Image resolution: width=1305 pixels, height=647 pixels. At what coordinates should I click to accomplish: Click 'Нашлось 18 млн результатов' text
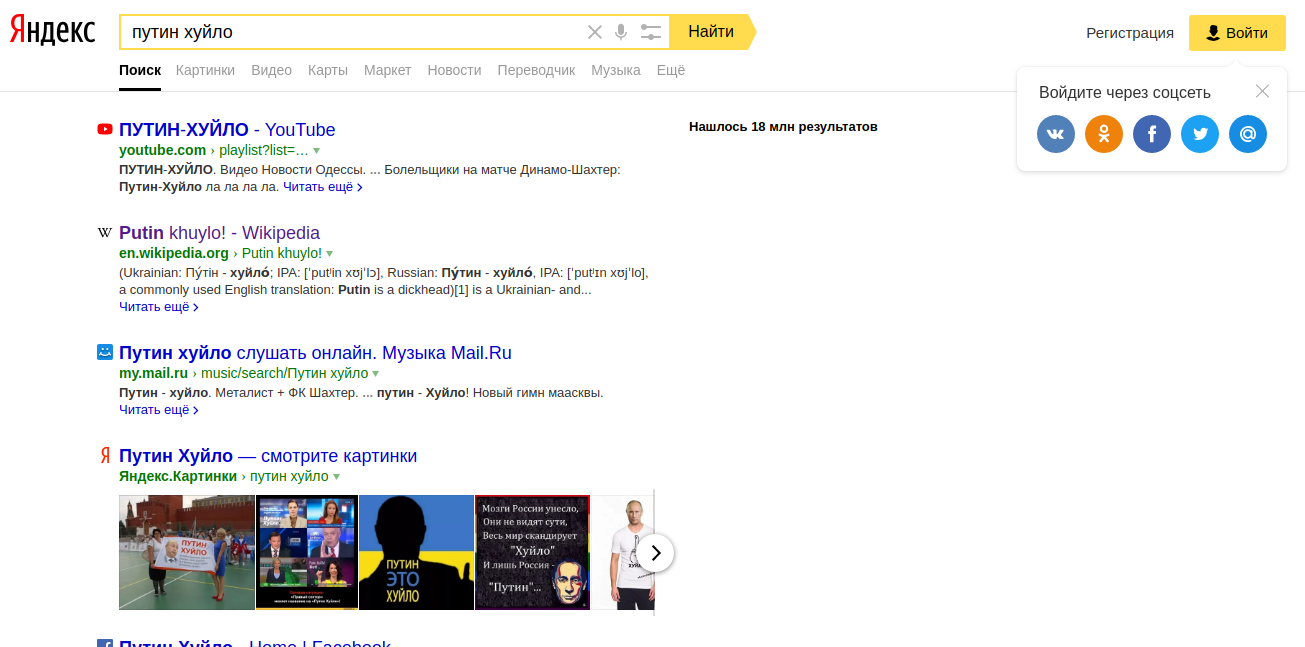coord(783,127)
